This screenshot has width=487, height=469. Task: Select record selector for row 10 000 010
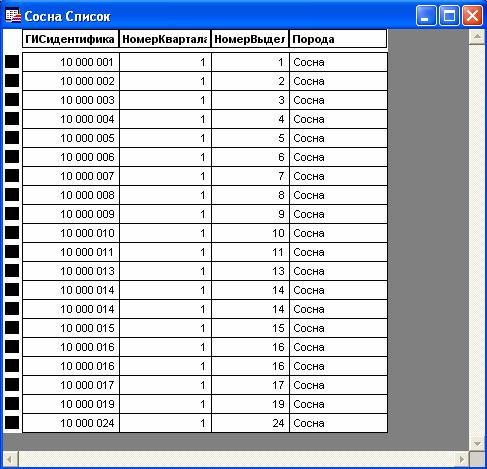pos(12,233)
